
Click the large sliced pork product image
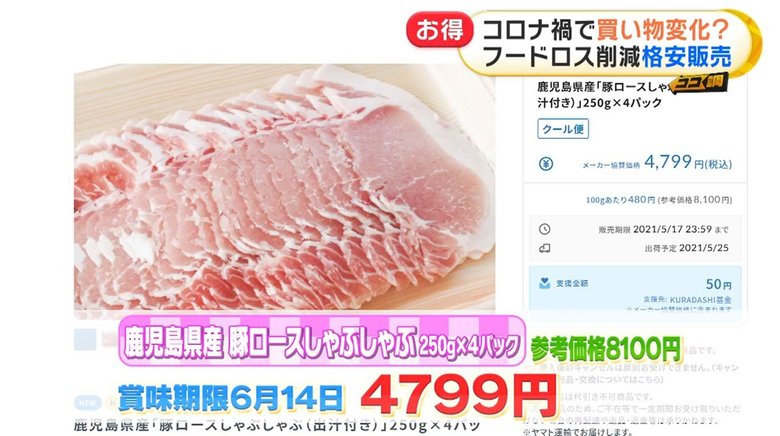pos(285,187)
